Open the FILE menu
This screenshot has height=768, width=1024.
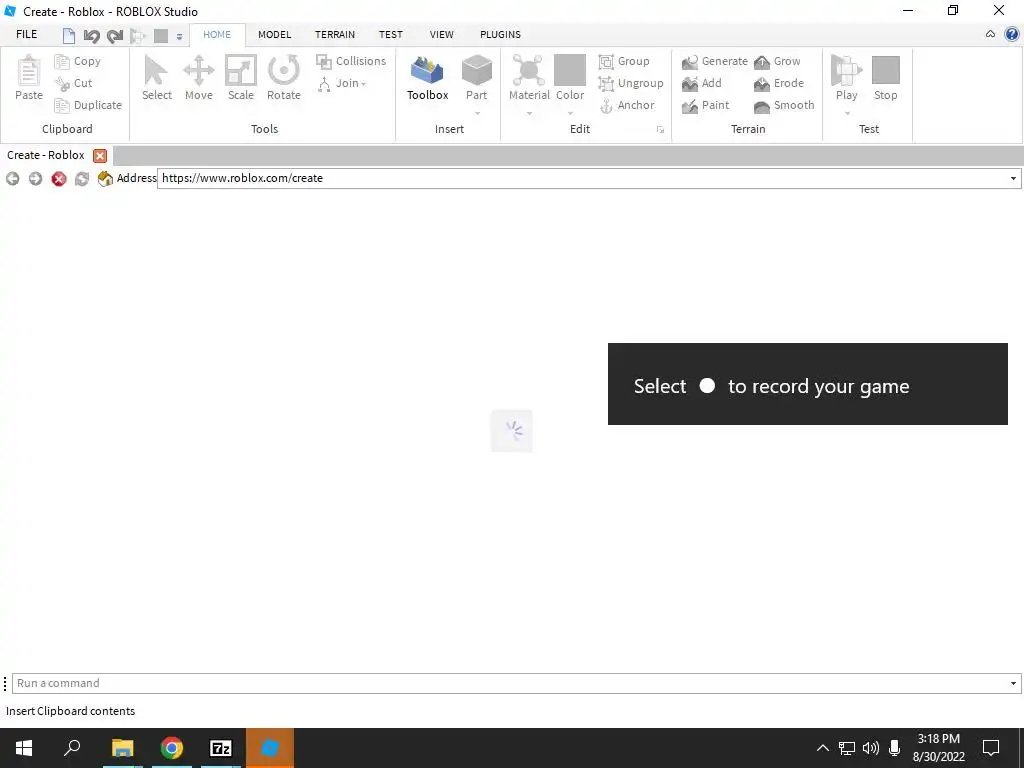(x=27, y=34)
